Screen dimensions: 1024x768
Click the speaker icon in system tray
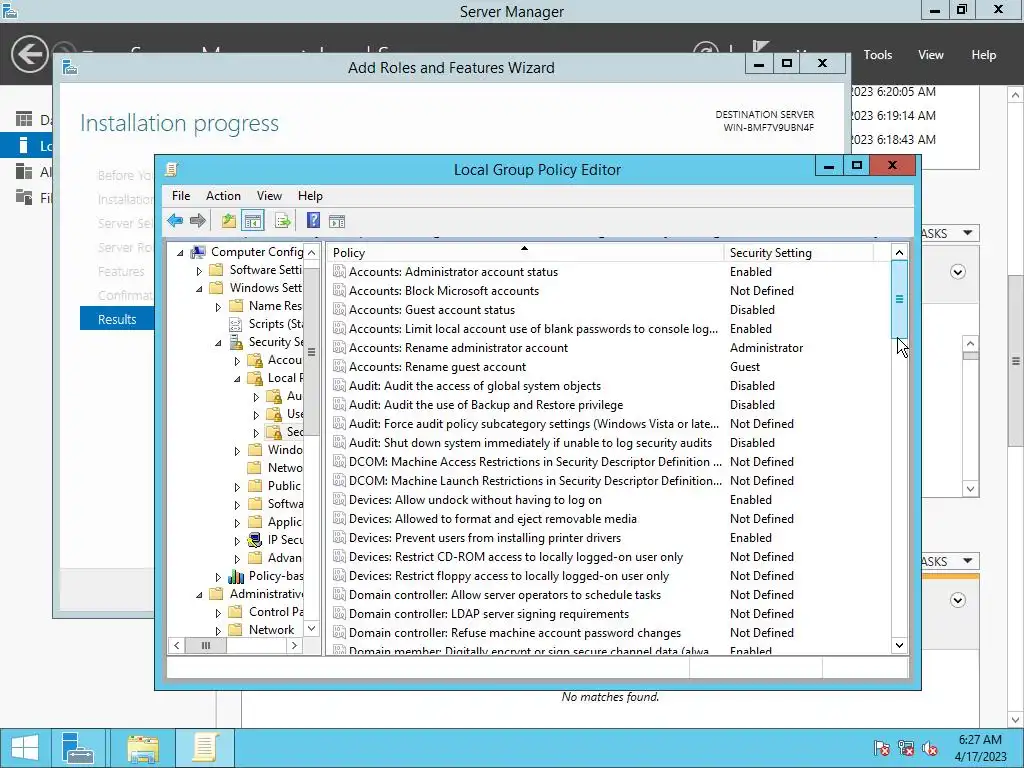click(929, 748)
